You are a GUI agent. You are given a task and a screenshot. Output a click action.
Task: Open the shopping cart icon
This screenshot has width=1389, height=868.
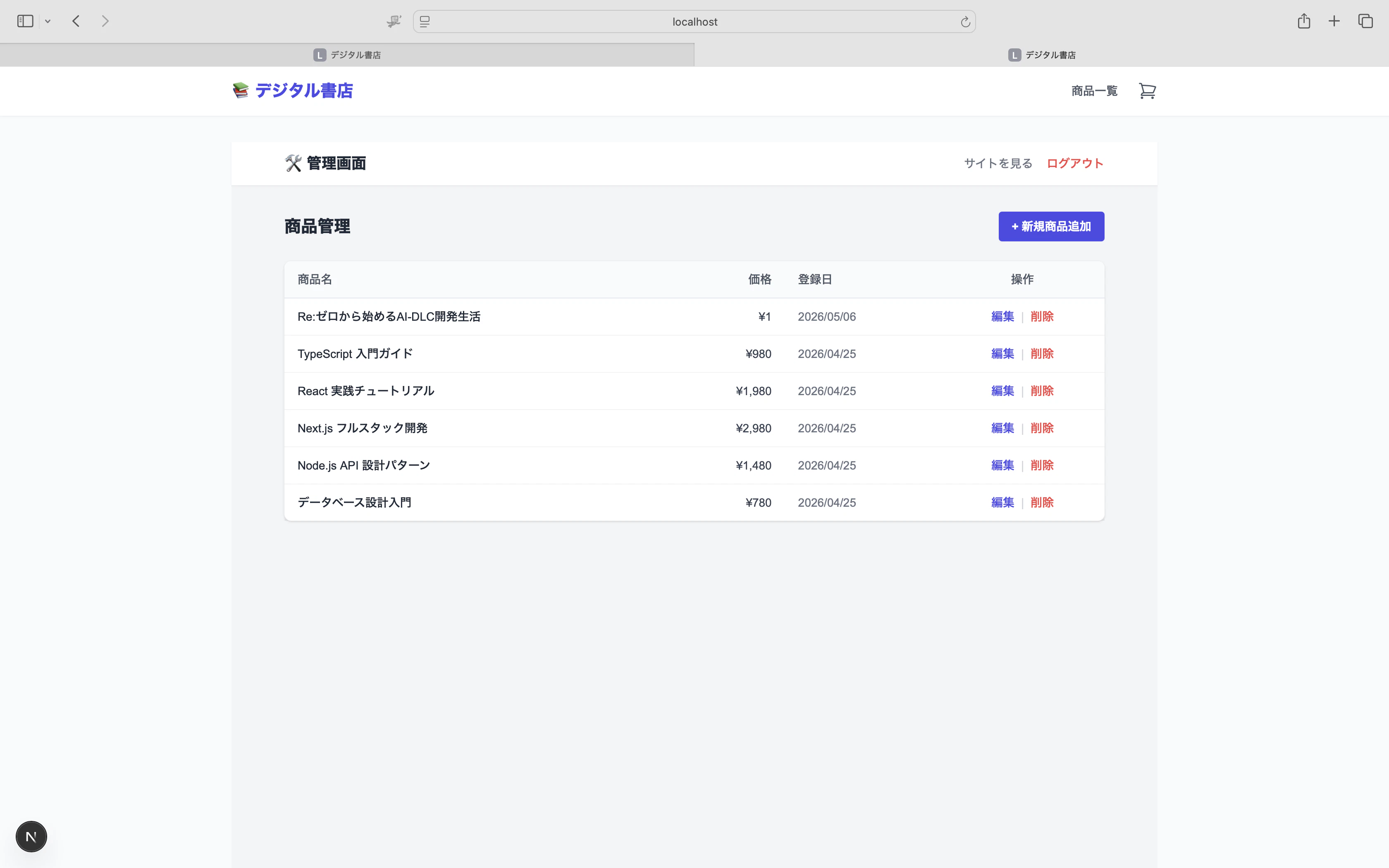1147,91
